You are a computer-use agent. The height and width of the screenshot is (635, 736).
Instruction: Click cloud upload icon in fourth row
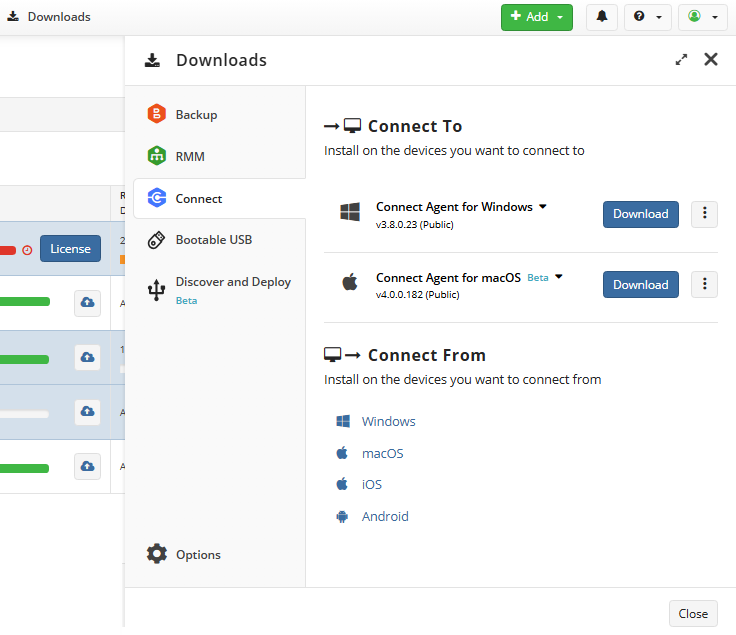(x=87, y=412)
